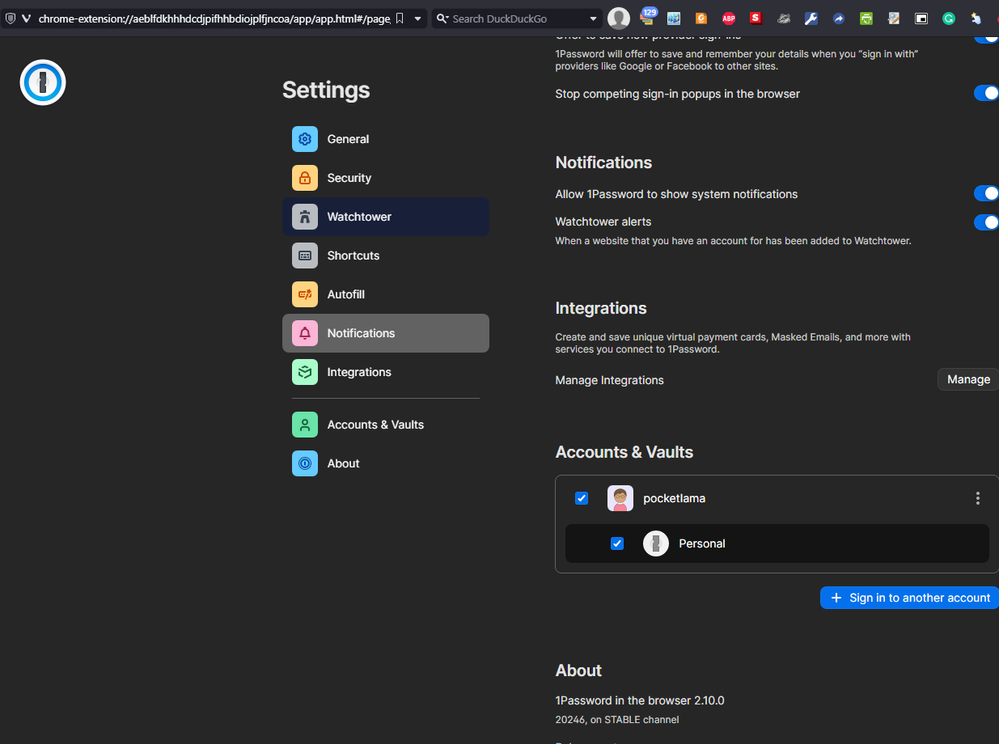Image resolution: width=999 pixels, height=744 pixels.
Task: Click the orange document extension icon
Action: [x=701, y=18]
